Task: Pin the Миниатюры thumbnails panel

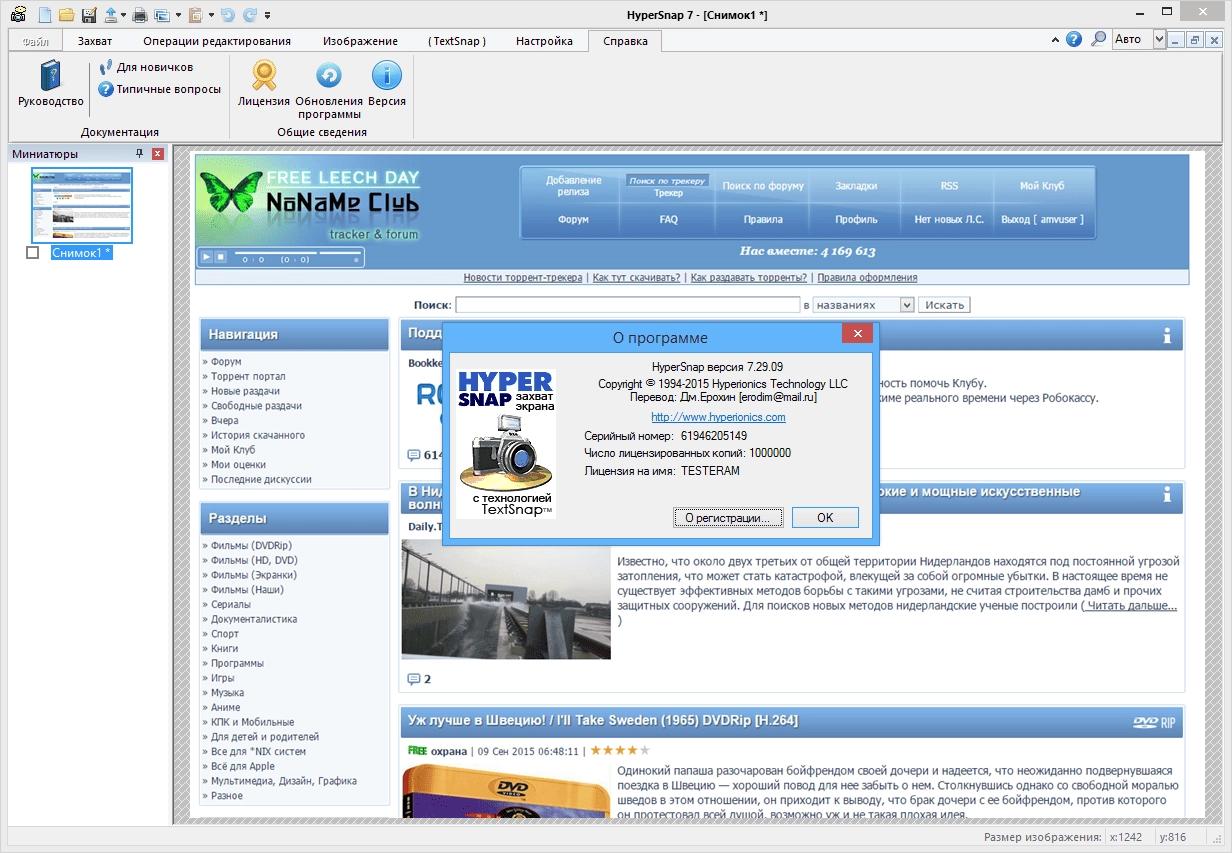Action: click(140, 154)
